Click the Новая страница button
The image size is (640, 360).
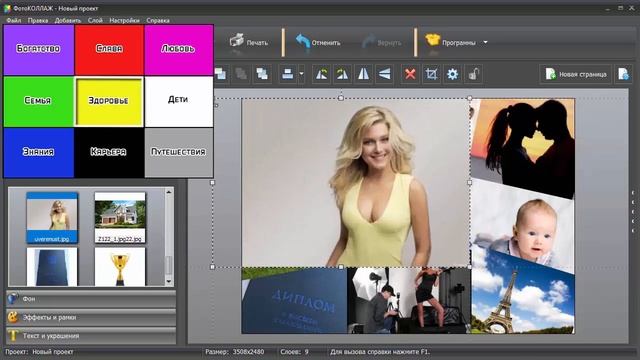click(x=576, y=74)
